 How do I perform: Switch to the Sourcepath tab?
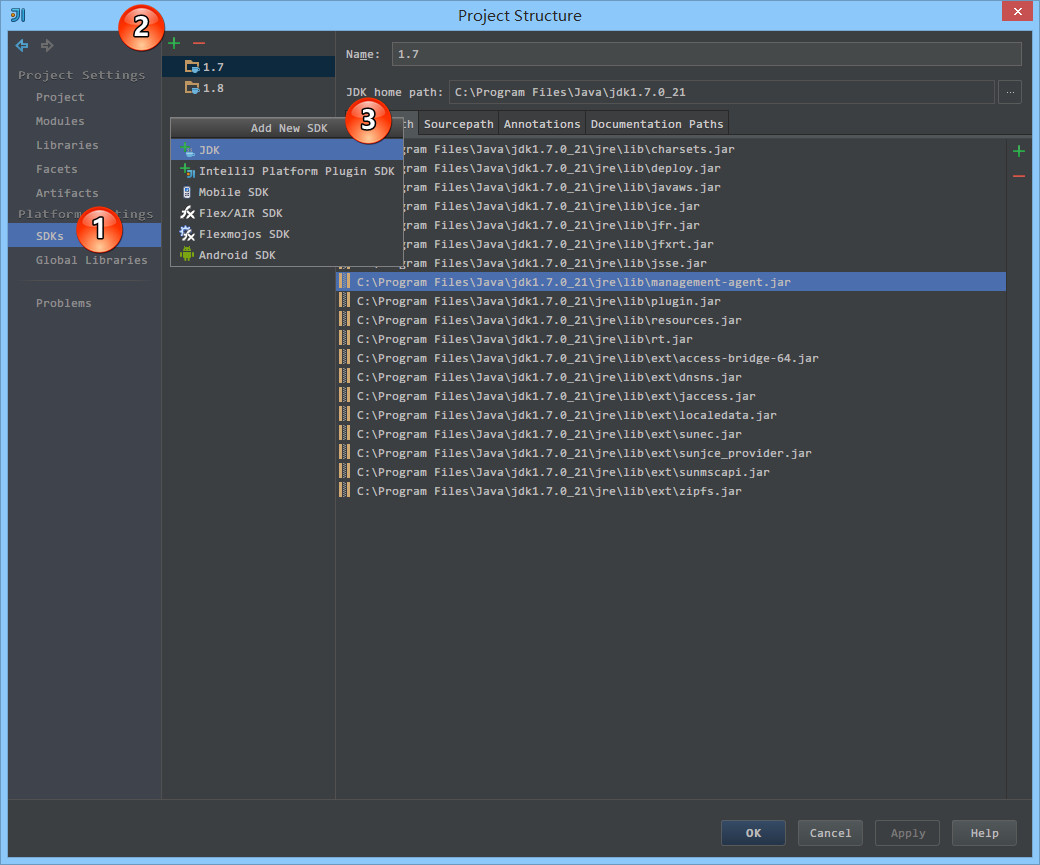pyautogui.click(x=458, y=124)
